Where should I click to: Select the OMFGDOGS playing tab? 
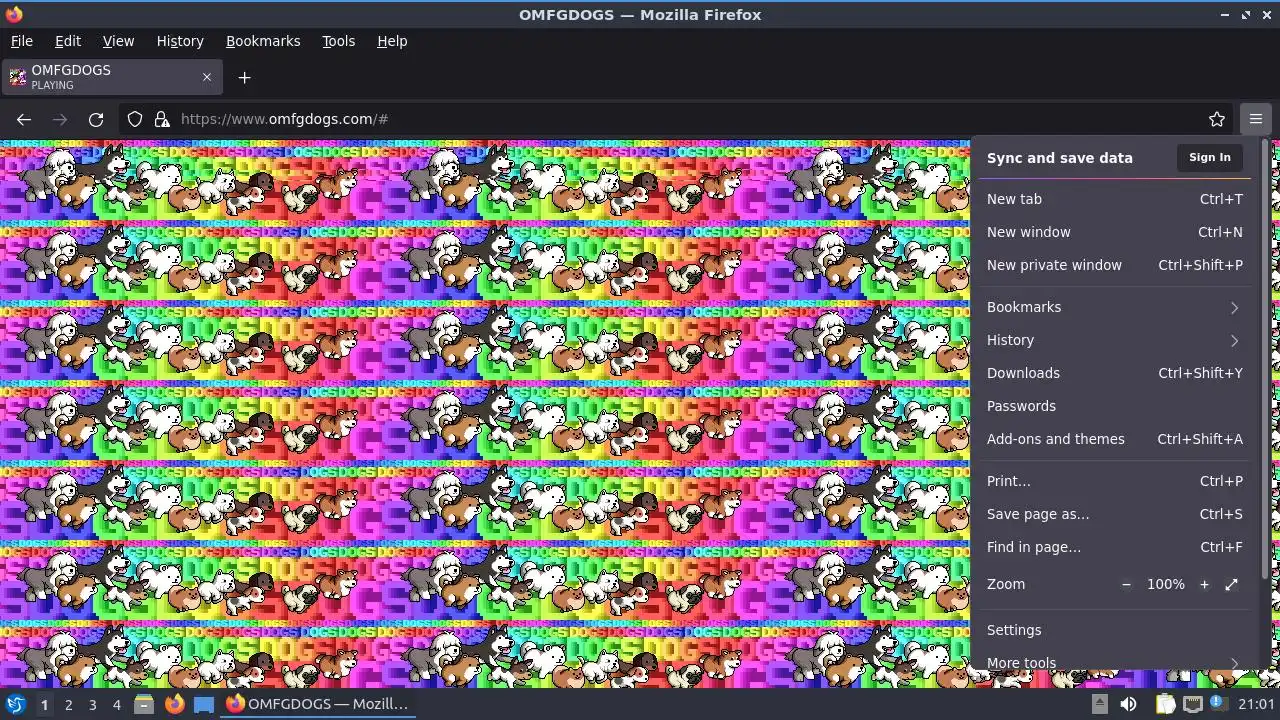[112, 77]
